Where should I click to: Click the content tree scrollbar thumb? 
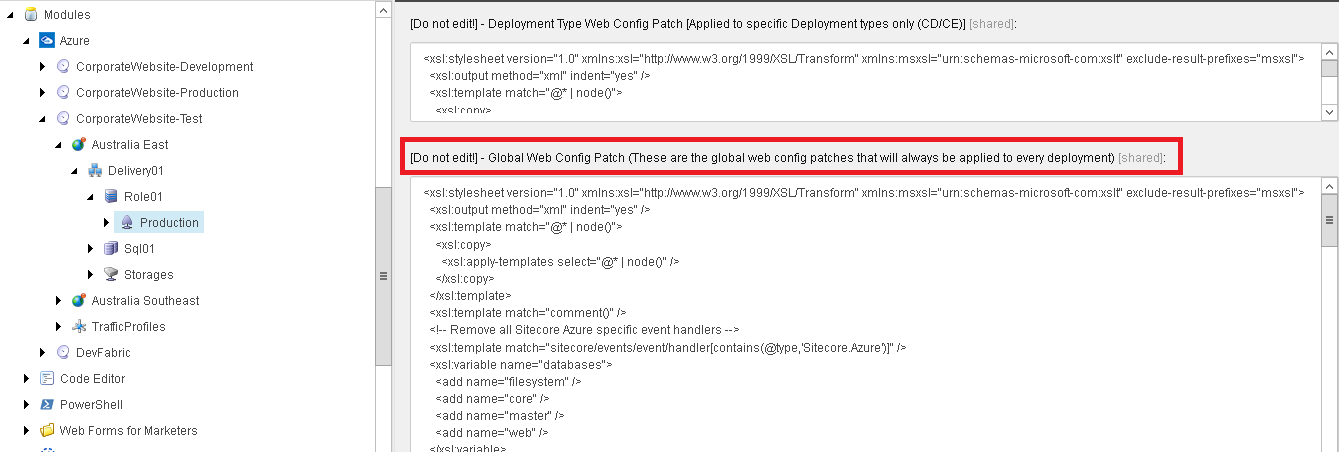coord(383,276)
